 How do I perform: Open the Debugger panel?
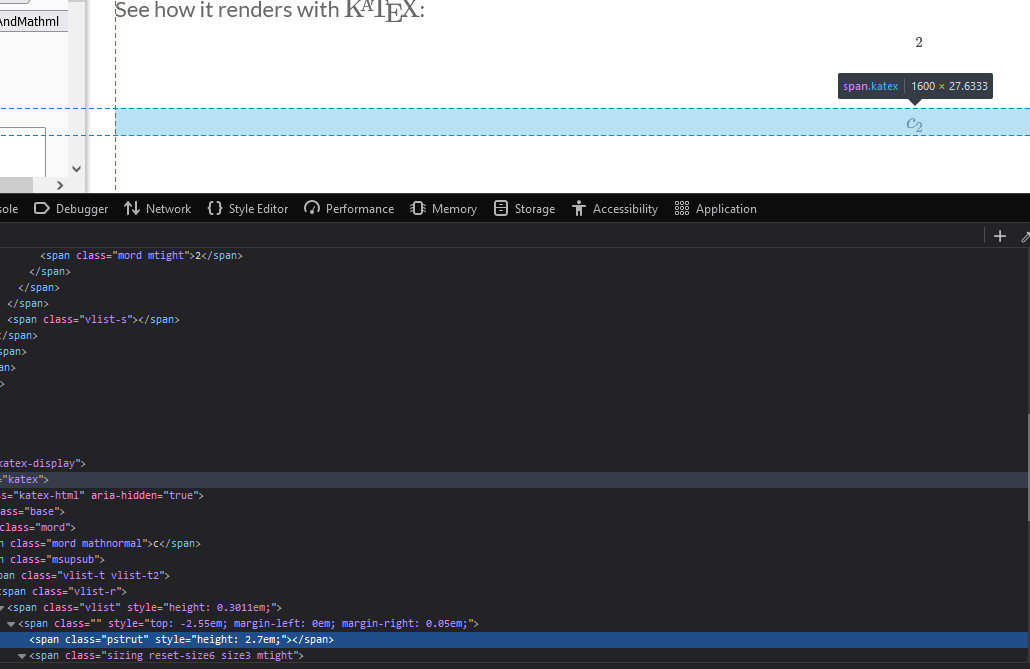pyautogui.click(x=71, y=208)
